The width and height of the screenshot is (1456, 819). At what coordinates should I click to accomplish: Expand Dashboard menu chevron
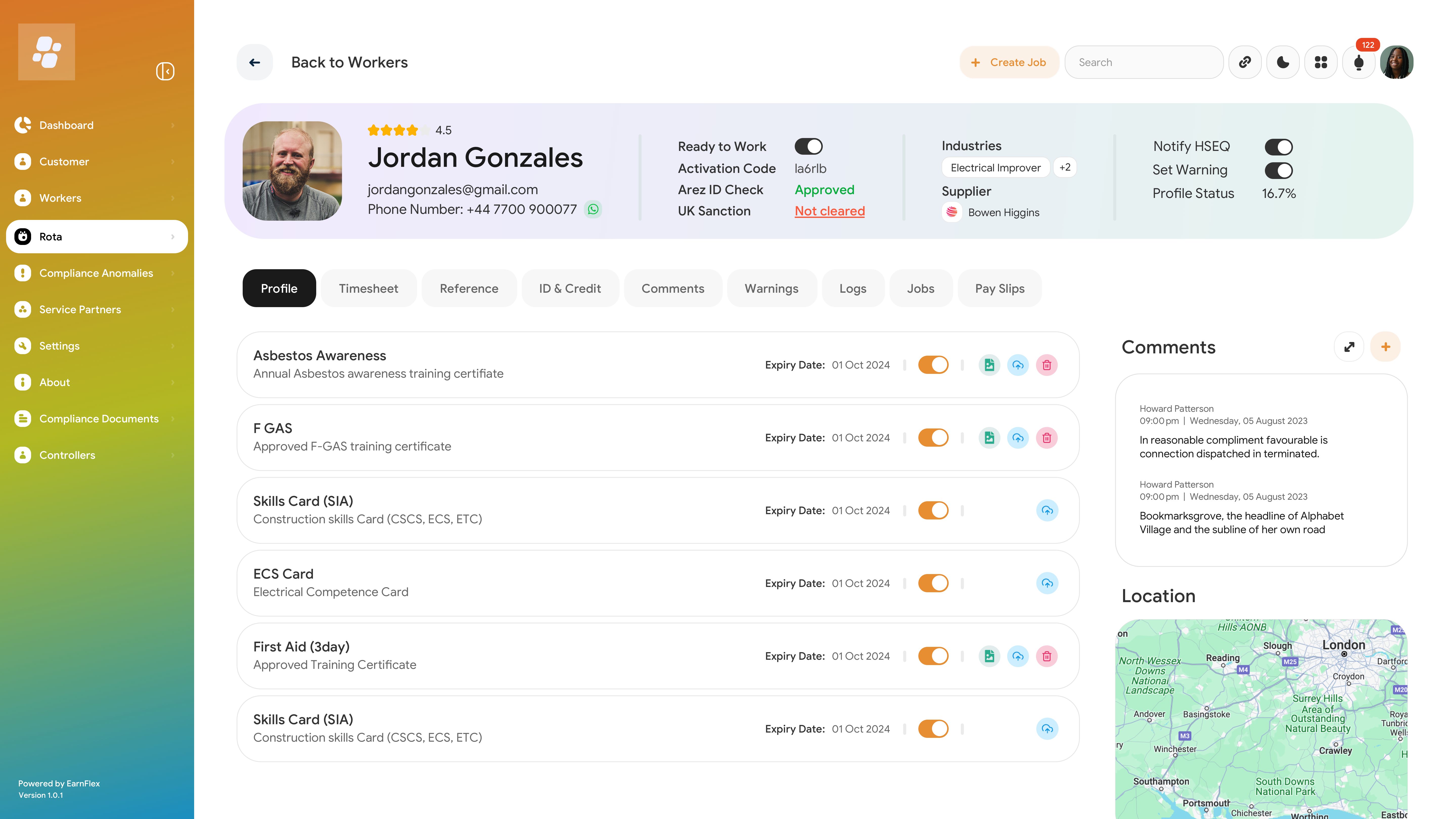(173, 125)
